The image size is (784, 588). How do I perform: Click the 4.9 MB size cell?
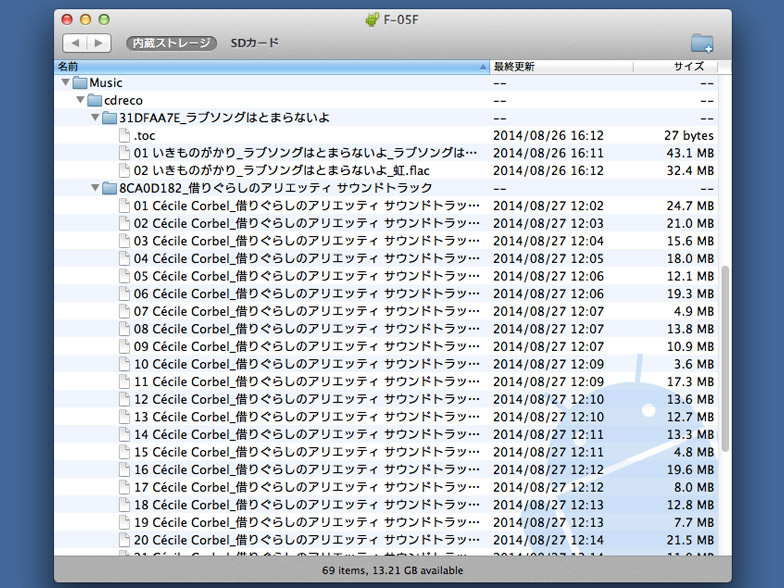[x=694, y=311]
